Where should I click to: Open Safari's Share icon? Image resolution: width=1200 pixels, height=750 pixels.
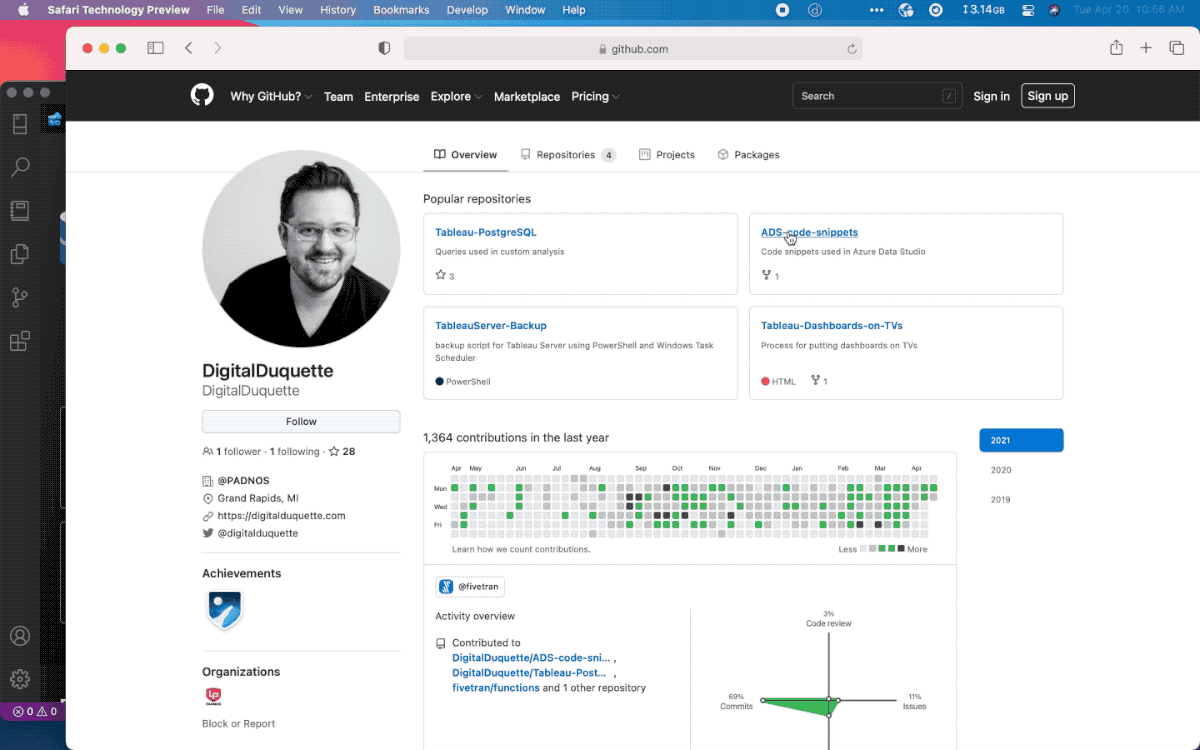click(x=1116, y=48)
